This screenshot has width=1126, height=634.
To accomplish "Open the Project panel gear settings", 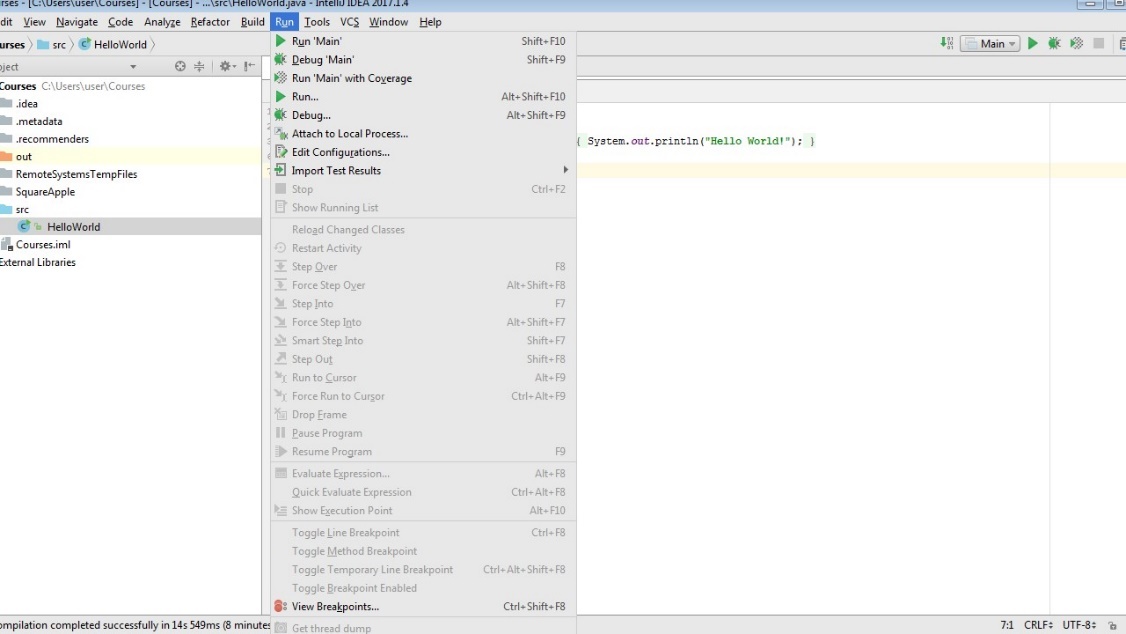I will pyautogui.click(x=226, y=67).
